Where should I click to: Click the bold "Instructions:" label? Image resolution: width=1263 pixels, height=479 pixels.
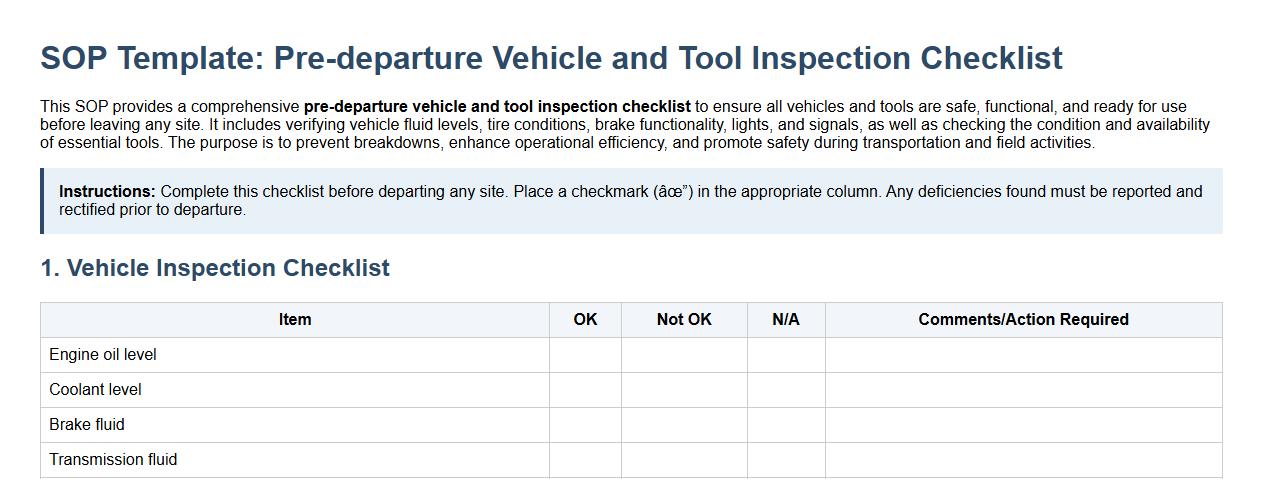(107, 192)
